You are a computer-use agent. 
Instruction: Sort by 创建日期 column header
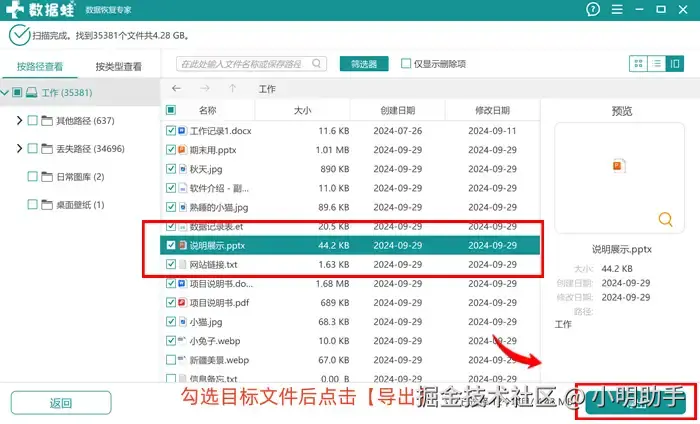(398, 110)
